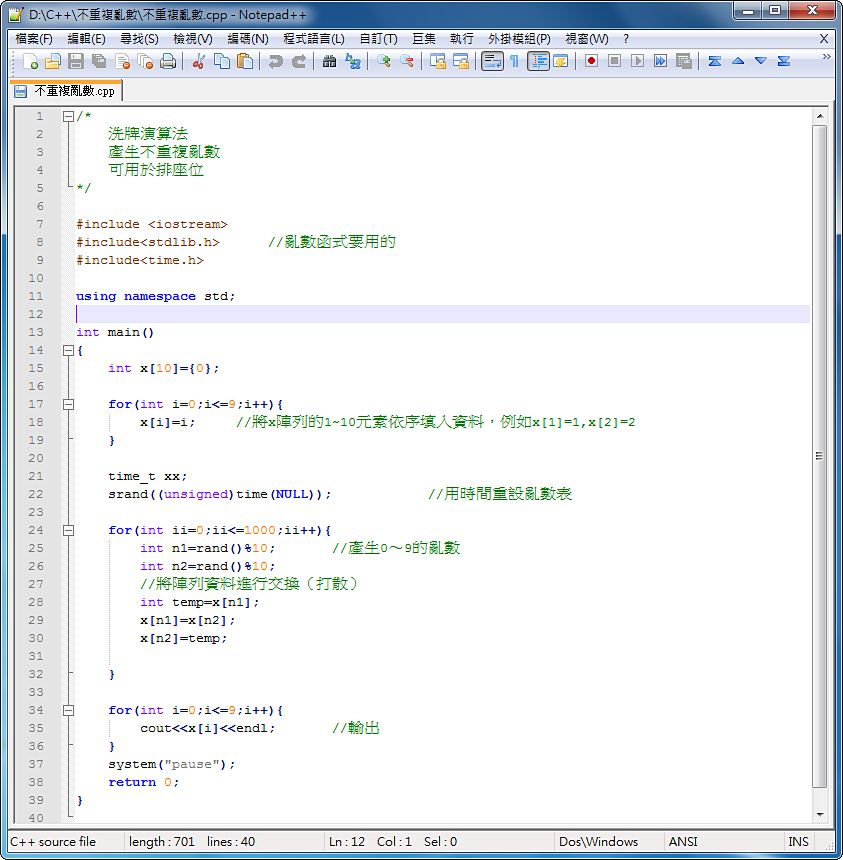Click the Copy icon
The image size is (843, 860).
(222, 61)
